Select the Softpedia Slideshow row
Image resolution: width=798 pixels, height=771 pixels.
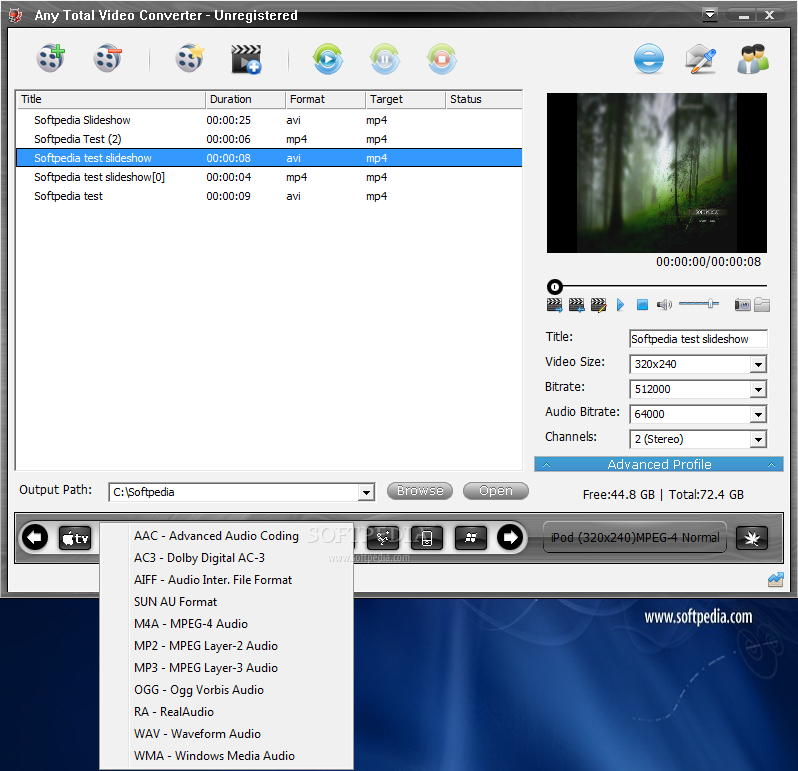point(269,120)
